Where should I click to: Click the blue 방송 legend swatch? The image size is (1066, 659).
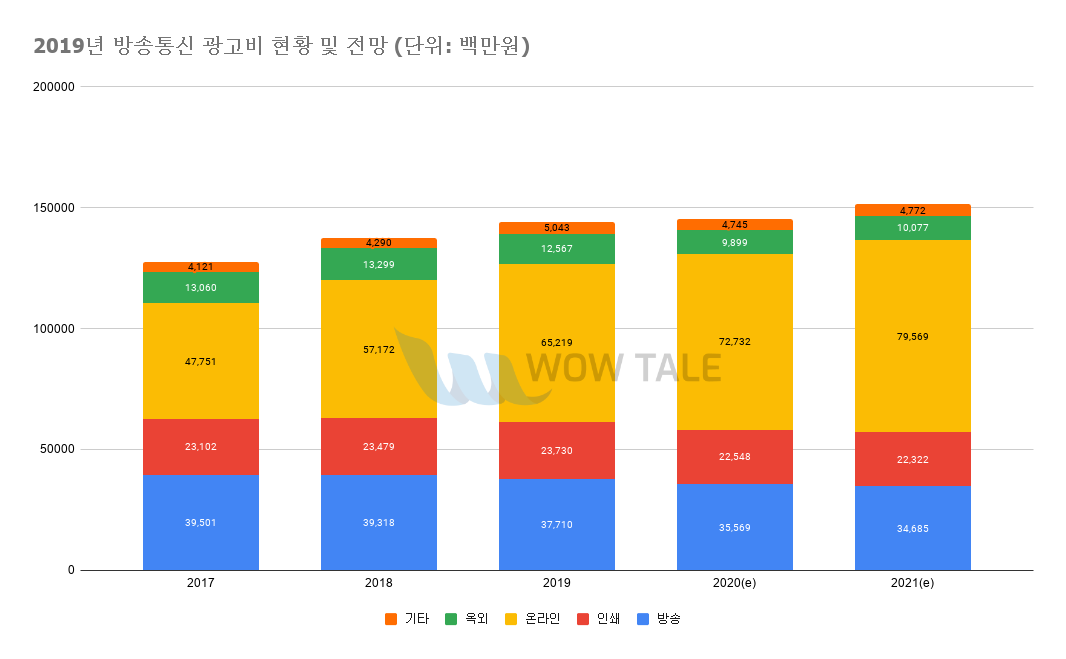[x=642, y=619]
